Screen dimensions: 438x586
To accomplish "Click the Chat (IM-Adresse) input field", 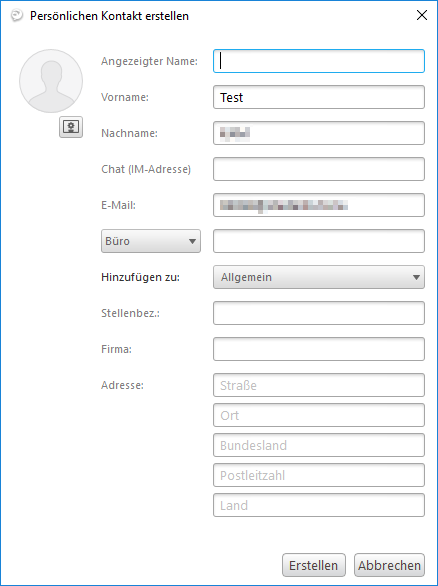I will 319,169.
